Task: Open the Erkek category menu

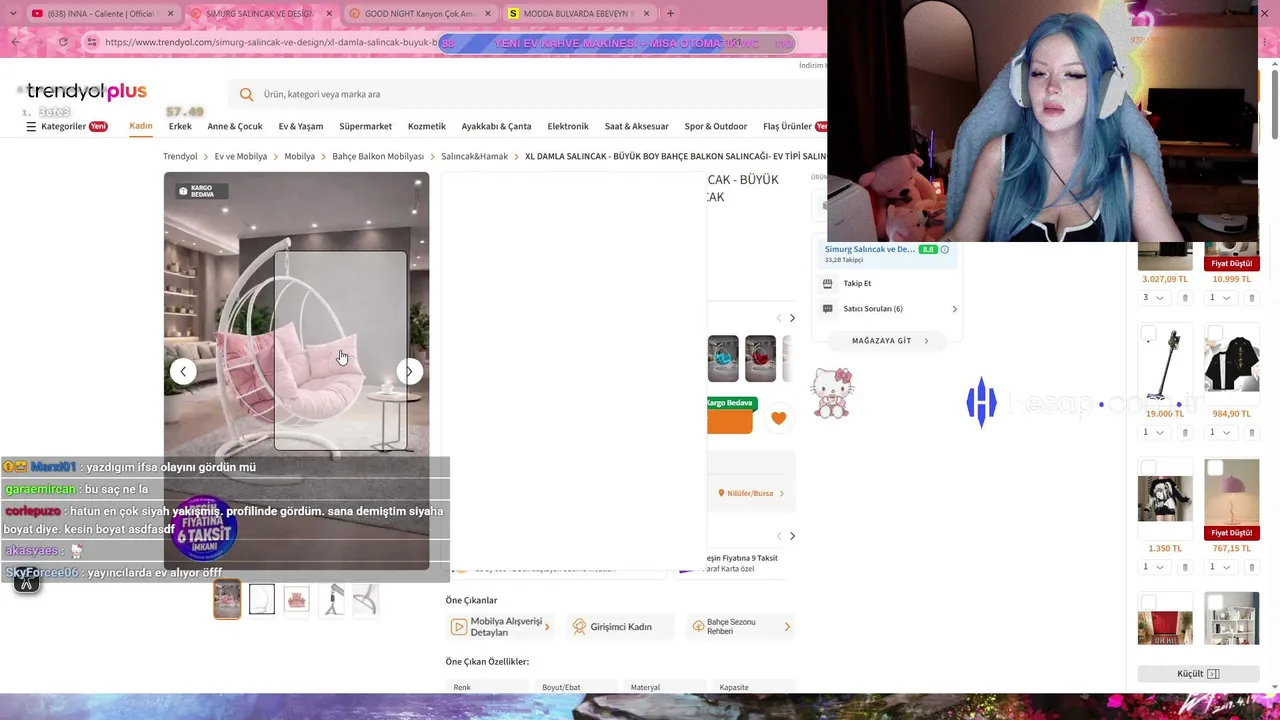Action: (x=180, y=127)
